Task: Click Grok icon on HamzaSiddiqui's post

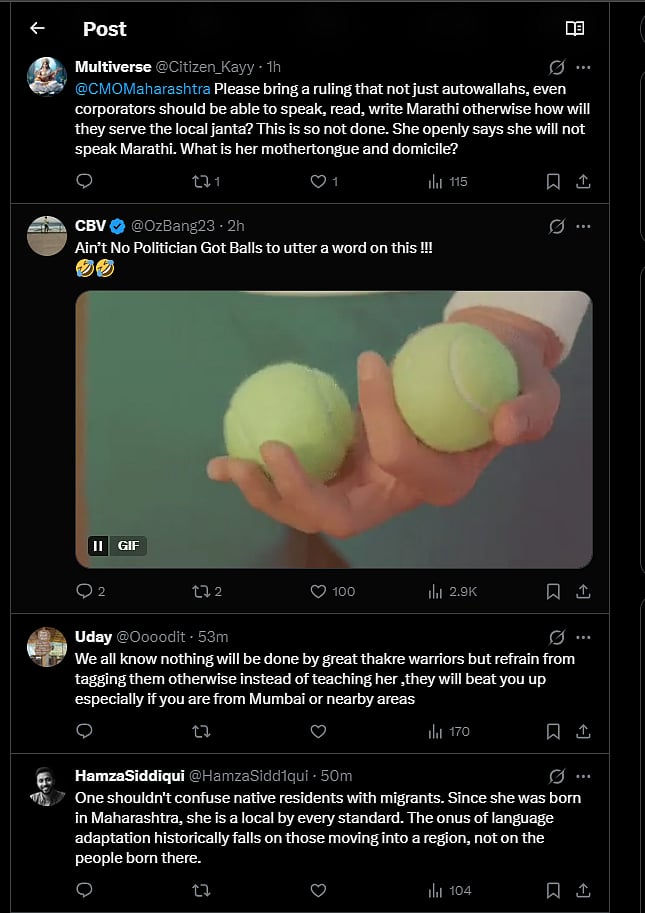Action: 557,776
